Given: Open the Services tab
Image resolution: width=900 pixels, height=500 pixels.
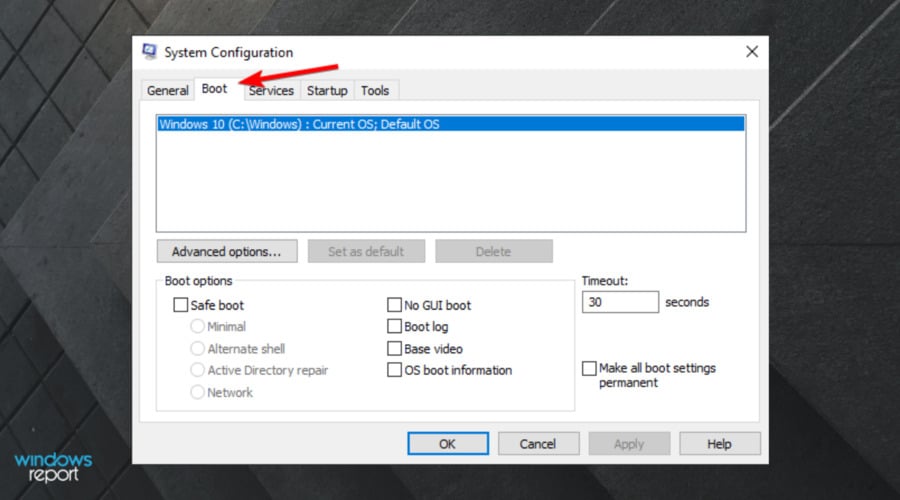Looking at the screenshot, I should [x=271, y=91].
